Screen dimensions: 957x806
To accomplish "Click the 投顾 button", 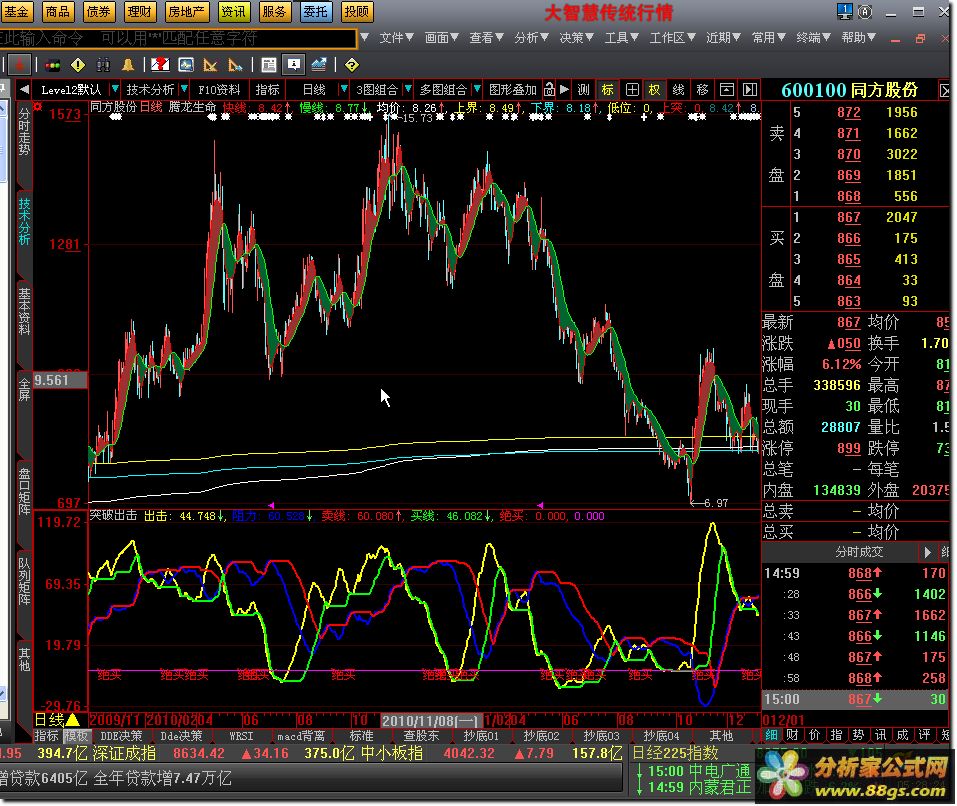I will (356, 12).
